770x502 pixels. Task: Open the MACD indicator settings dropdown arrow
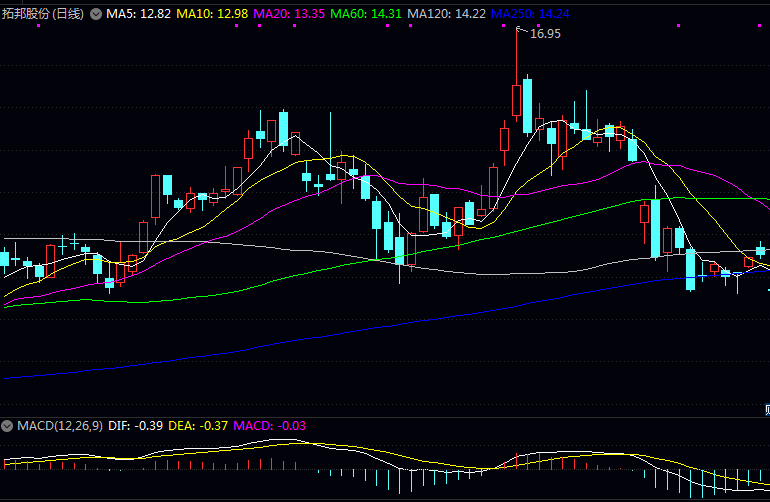8,425
